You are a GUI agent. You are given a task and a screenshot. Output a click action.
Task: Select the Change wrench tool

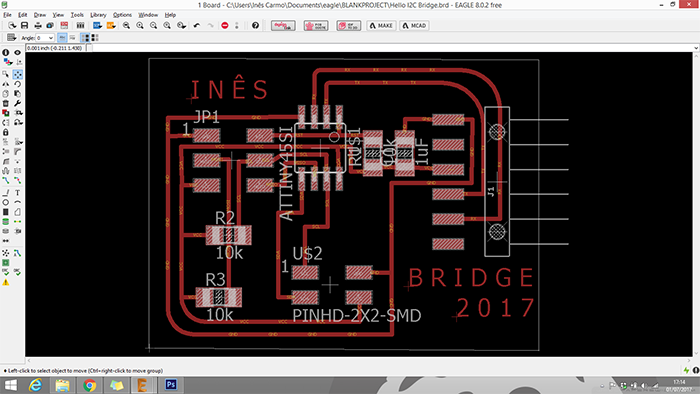(17, 103)
